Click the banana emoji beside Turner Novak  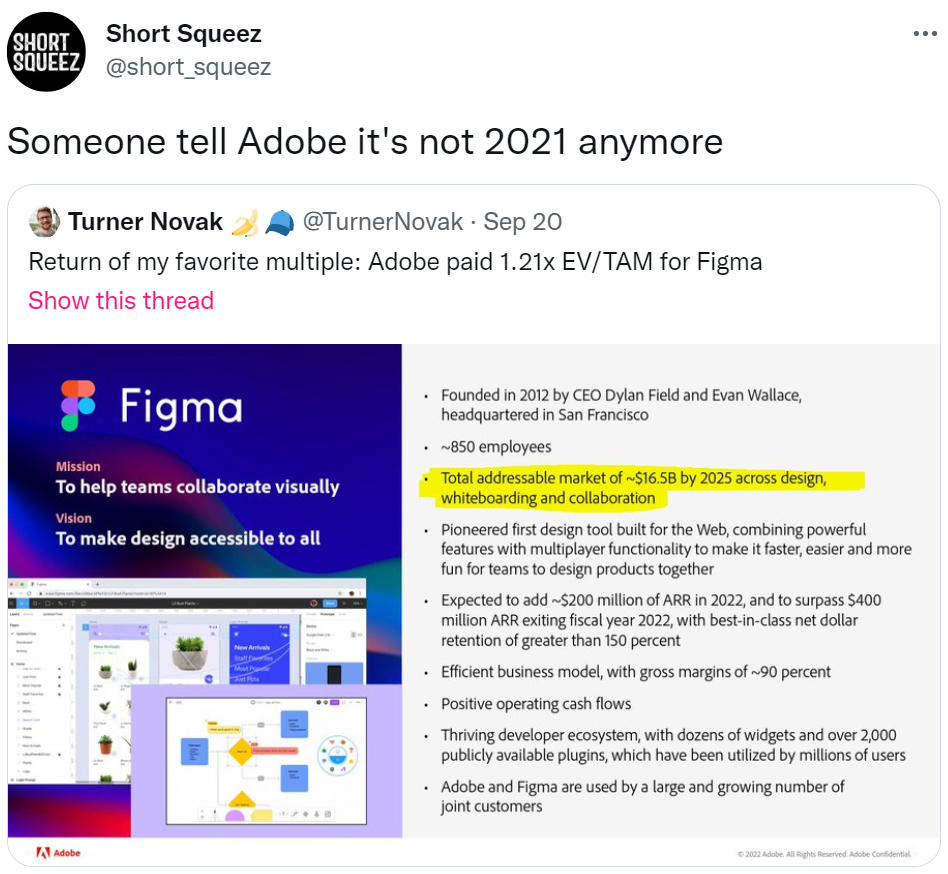pyautogui.click(x=245, y=222)
